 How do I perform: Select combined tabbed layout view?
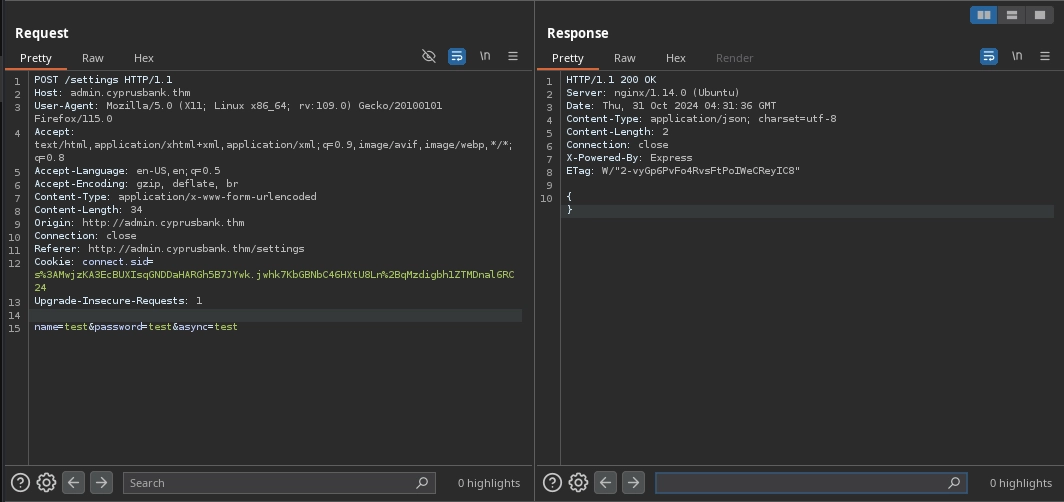(x=1039, y=15)
